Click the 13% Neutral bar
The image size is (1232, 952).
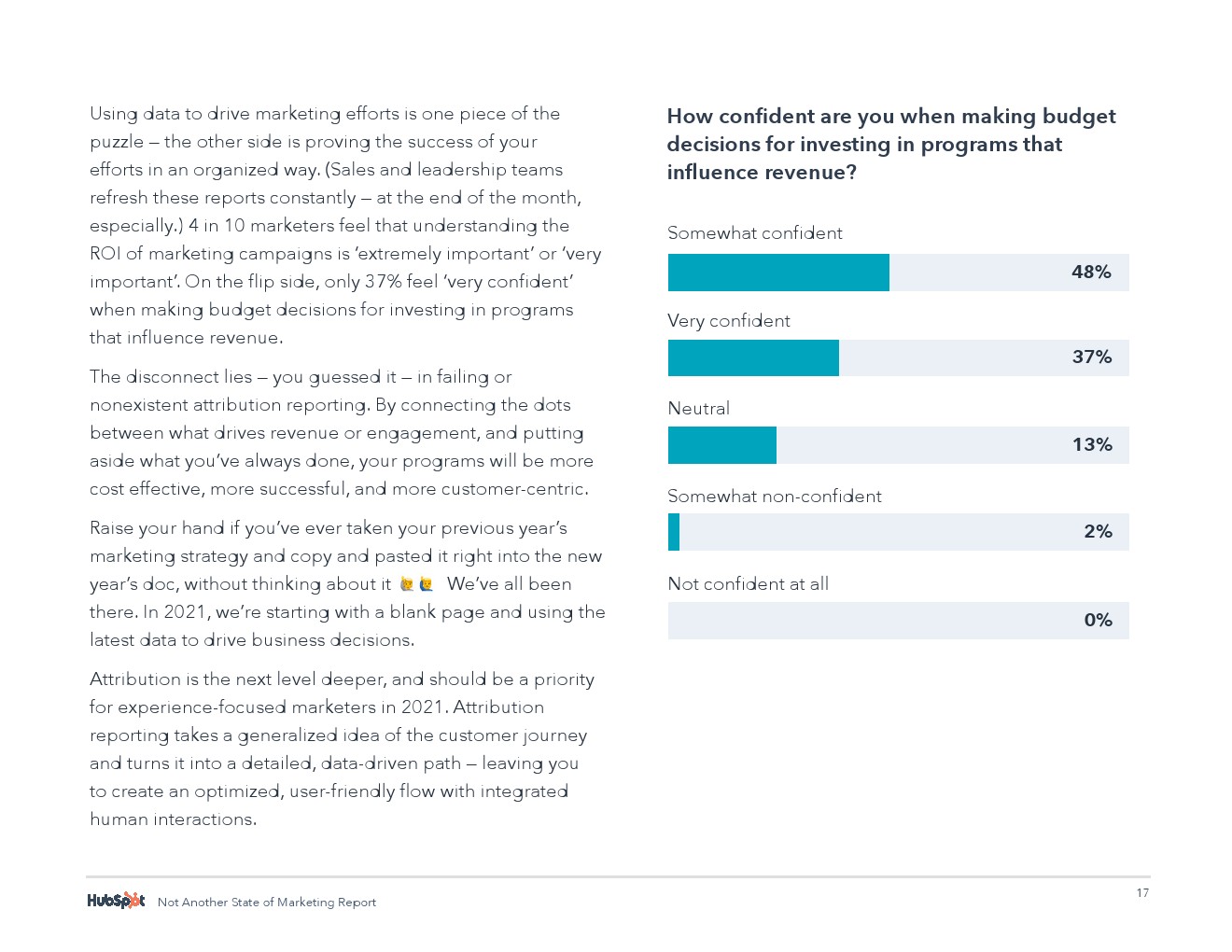coord(898,445)
